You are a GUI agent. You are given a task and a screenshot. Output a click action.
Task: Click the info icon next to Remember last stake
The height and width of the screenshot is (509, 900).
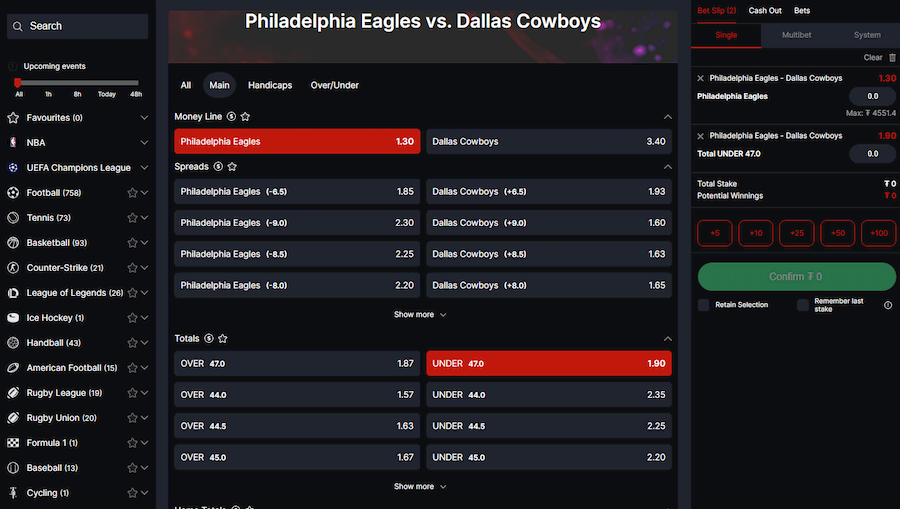pos(888,305)
